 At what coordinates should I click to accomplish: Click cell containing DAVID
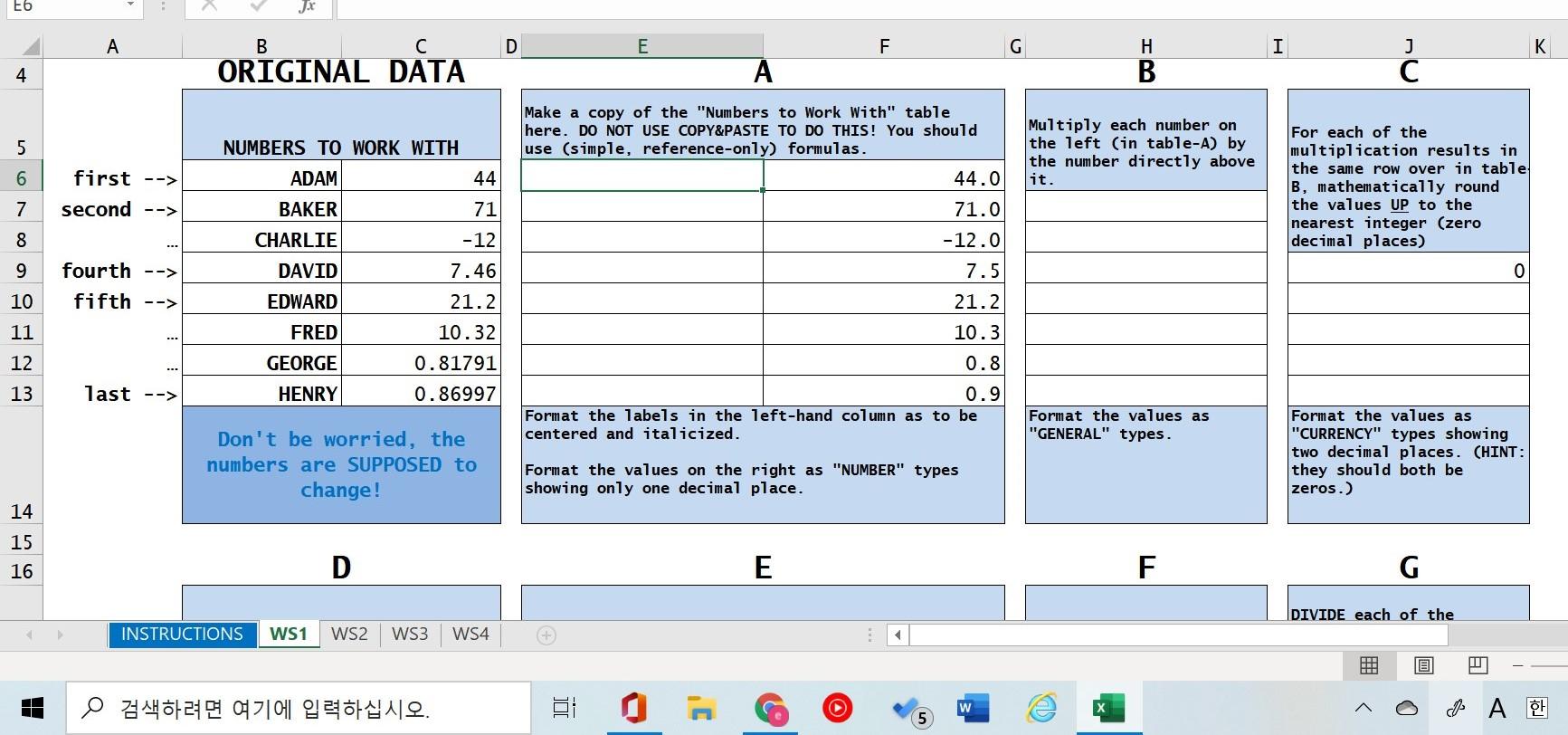pos(261,271)
